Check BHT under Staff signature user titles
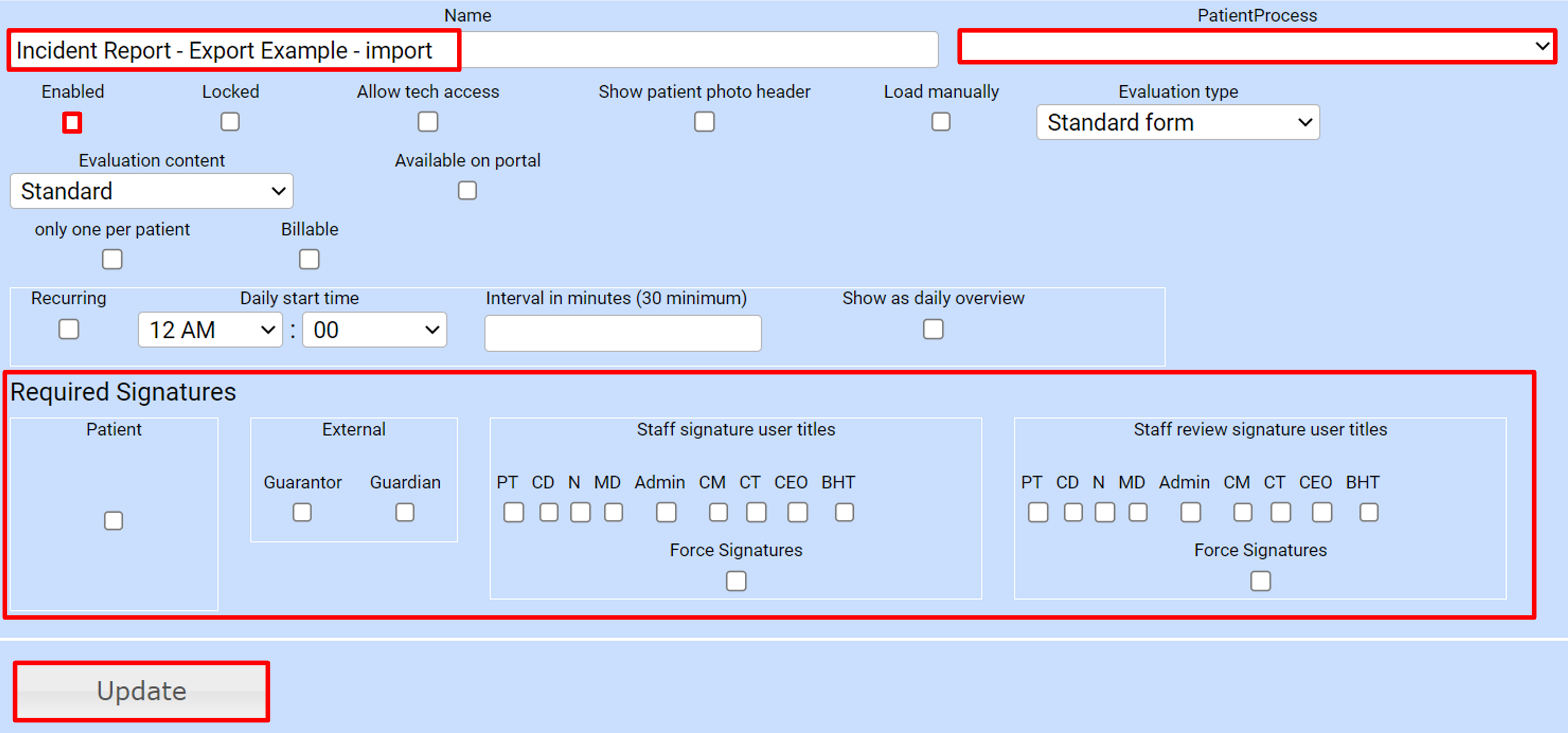The height and width of the screenshot is (733, 1568). pyautogui.click(x=844, y=512)
